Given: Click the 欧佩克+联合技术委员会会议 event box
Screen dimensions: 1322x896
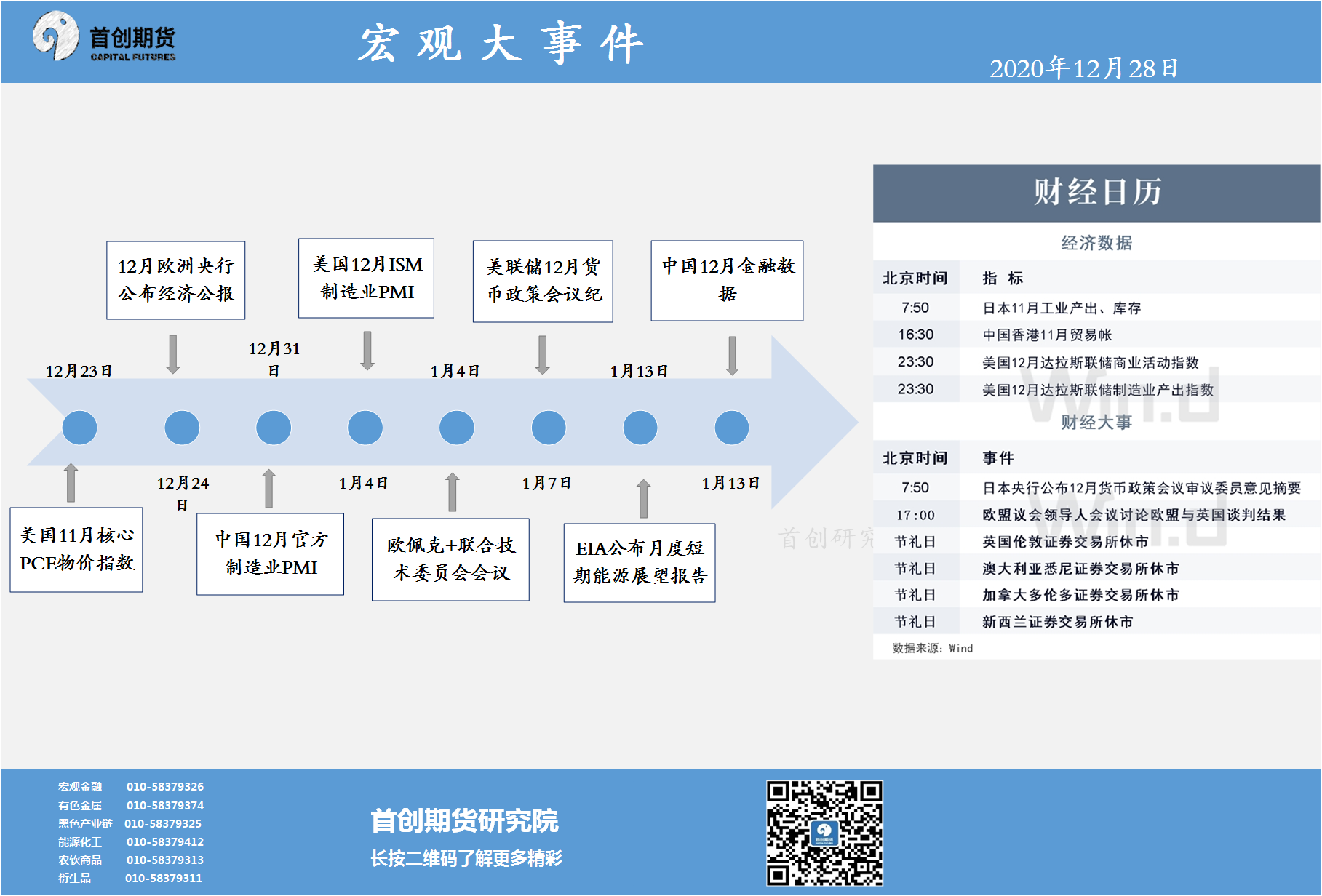Looking at the screenshot, I should [x=450, y=559].
